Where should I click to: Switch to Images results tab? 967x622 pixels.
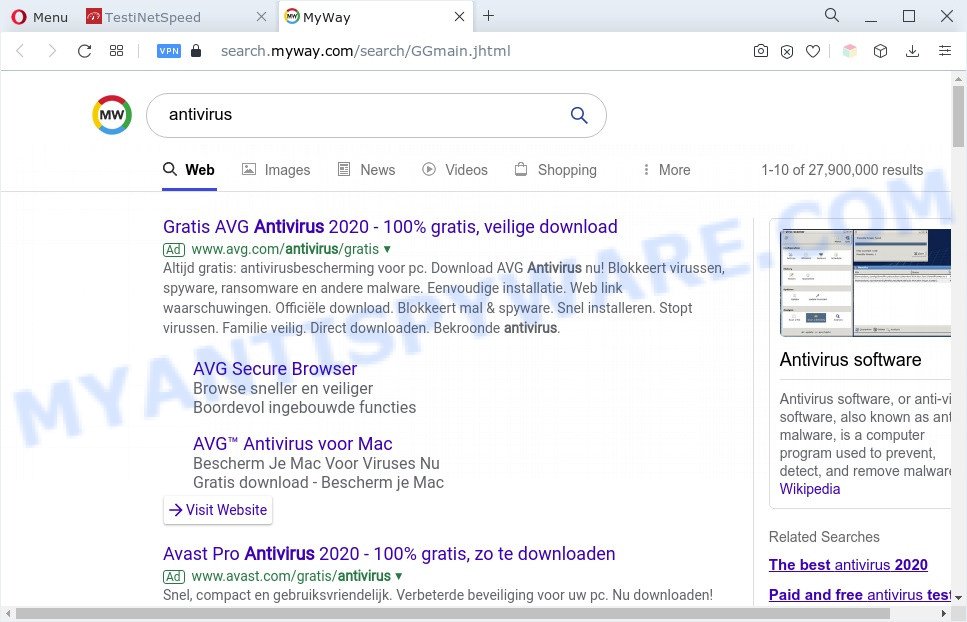click(276, 170)
